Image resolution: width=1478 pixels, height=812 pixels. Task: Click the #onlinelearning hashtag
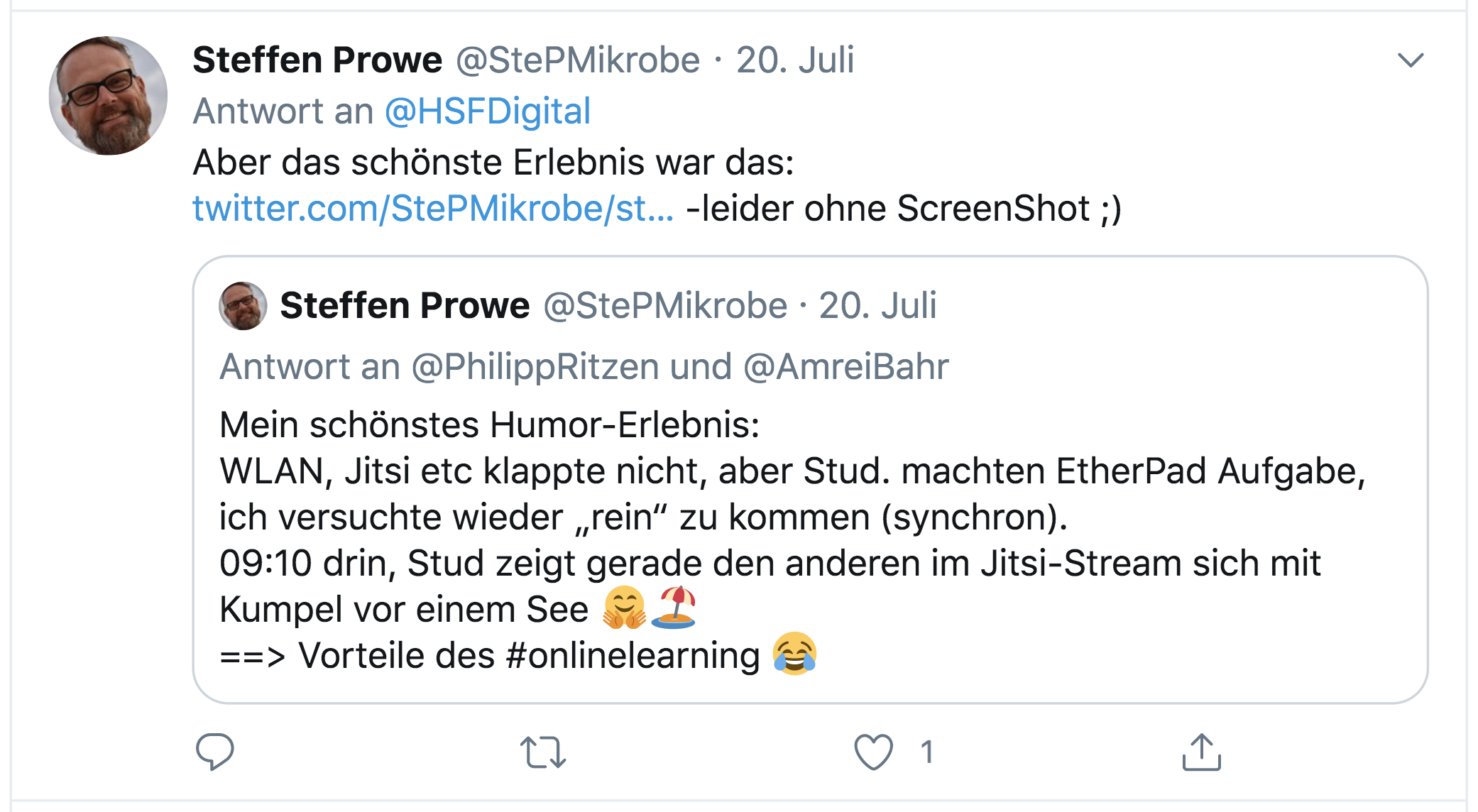point(633,655)
